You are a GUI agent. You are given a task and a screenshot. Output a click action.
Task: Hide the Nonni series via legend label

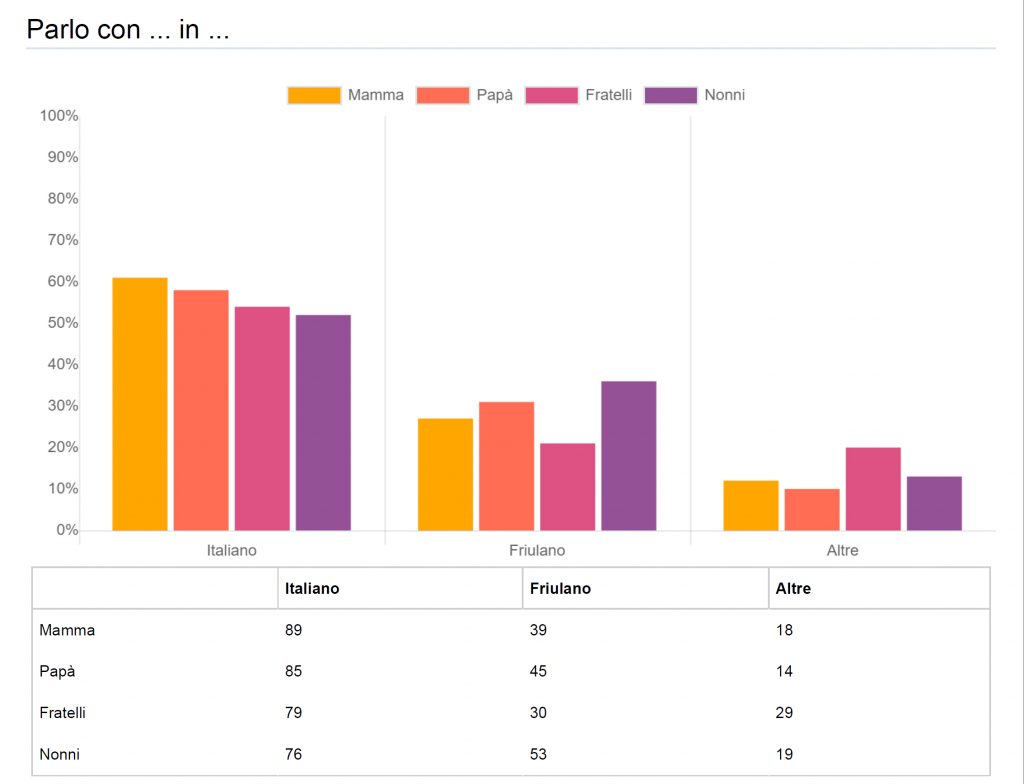point(725,95)
